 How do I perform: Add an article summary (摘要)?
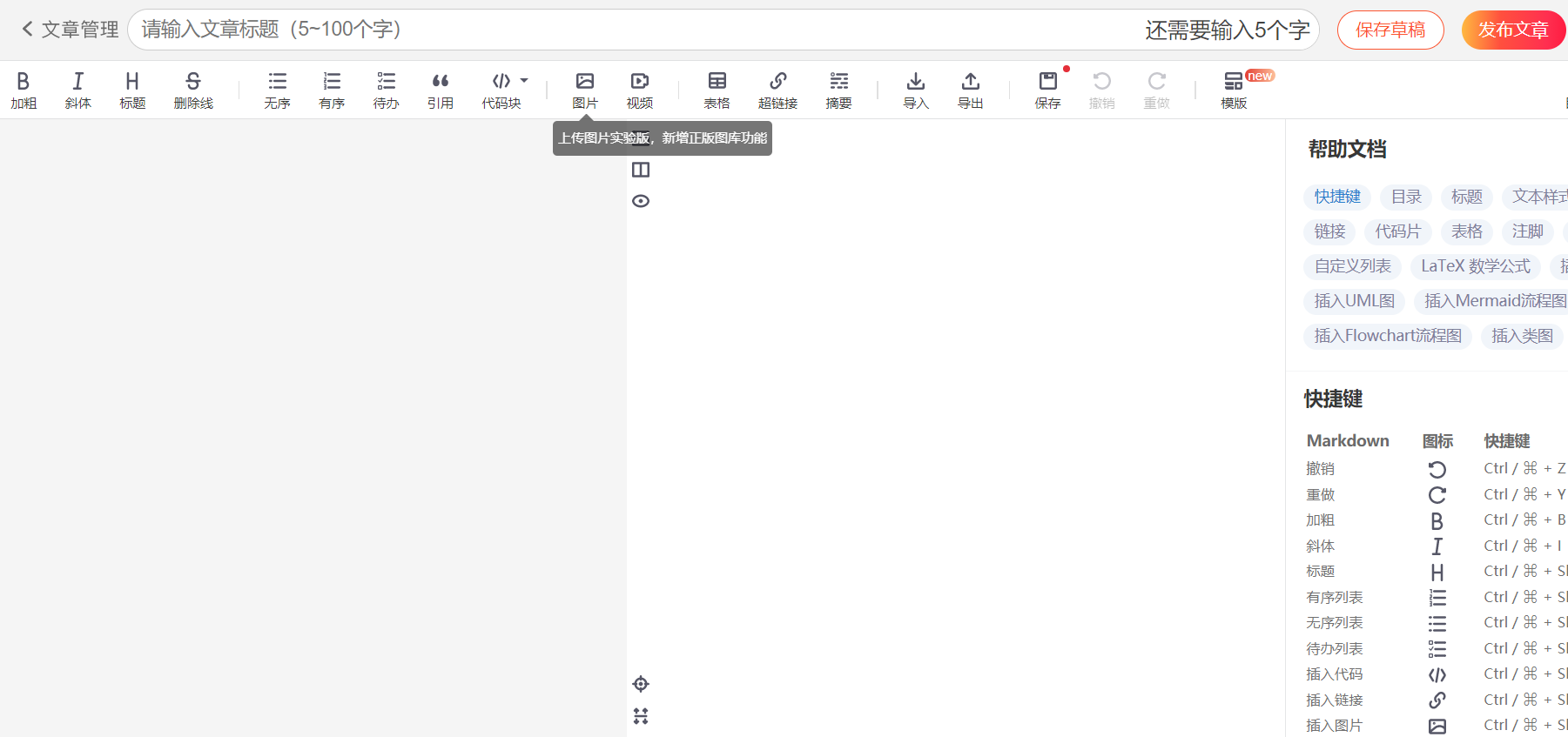839,90
